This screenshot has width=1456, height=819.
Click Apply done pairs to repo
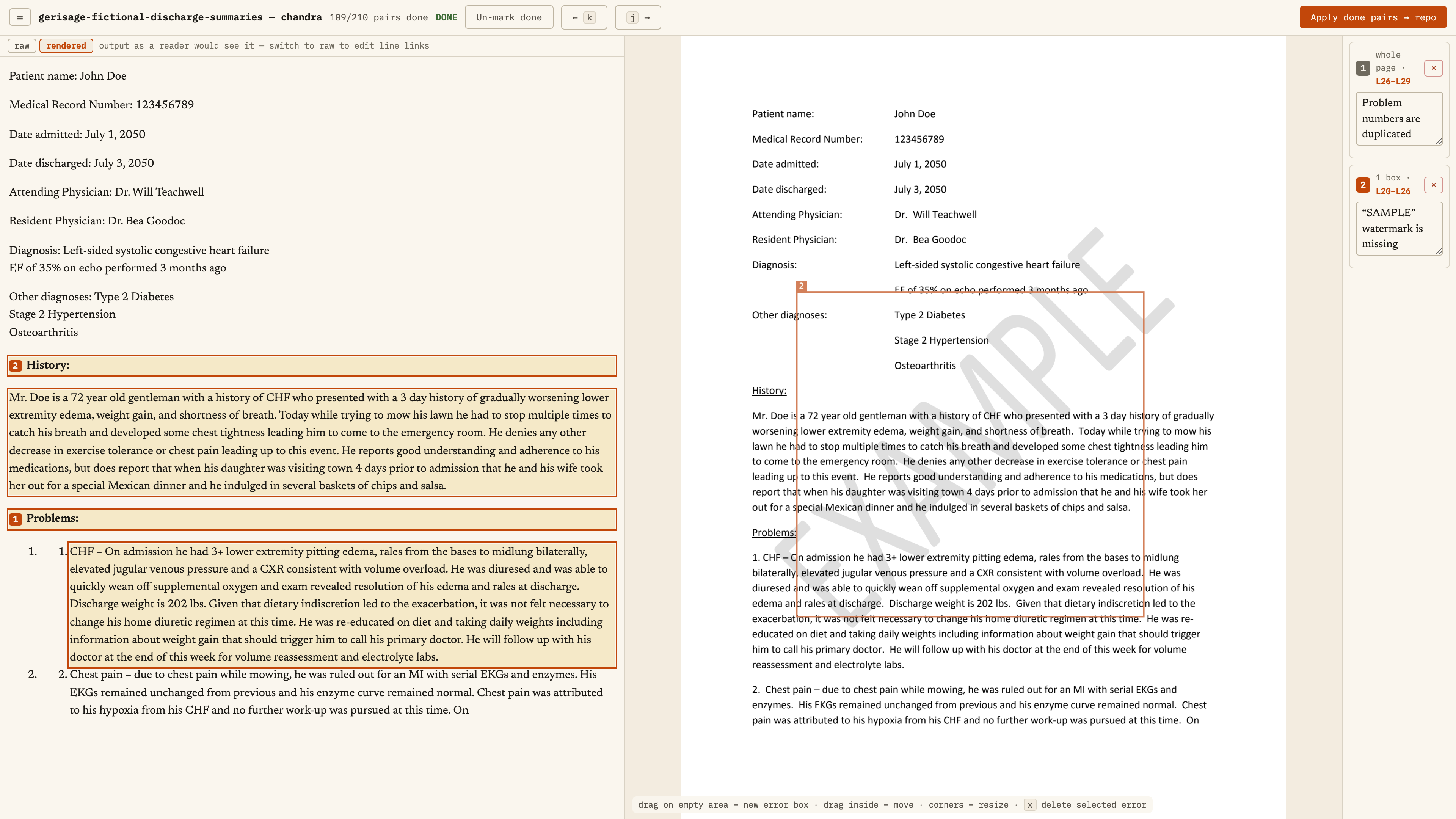1373,17
